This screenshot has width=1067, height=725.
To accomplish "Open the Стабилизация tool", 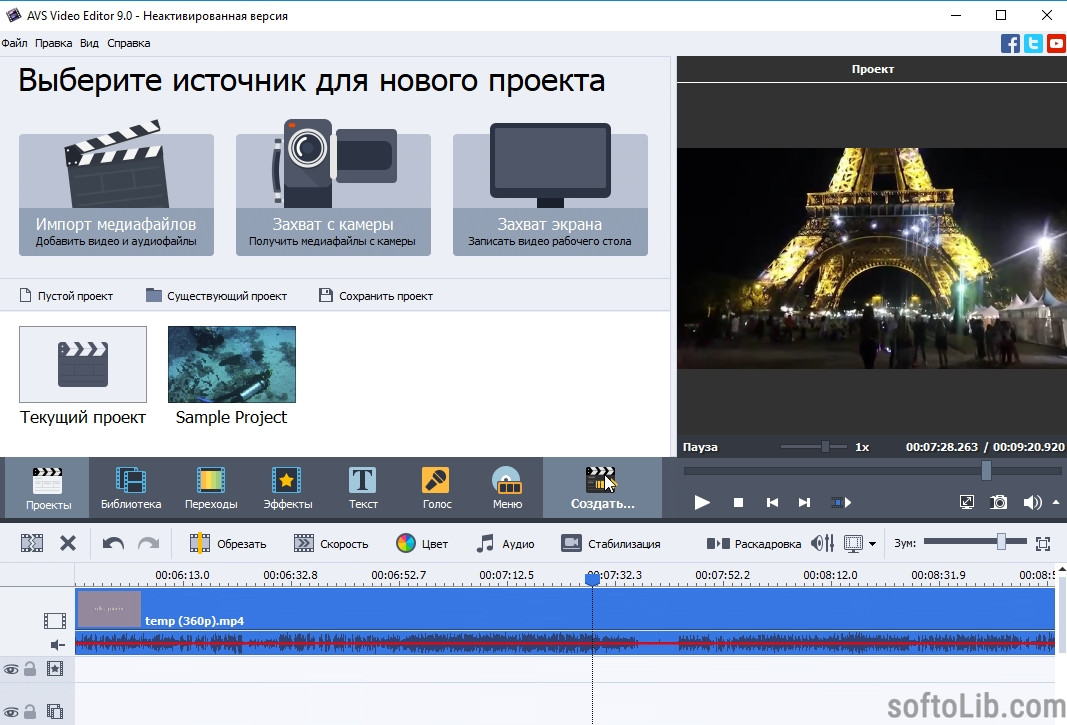I will coord(610,543).
